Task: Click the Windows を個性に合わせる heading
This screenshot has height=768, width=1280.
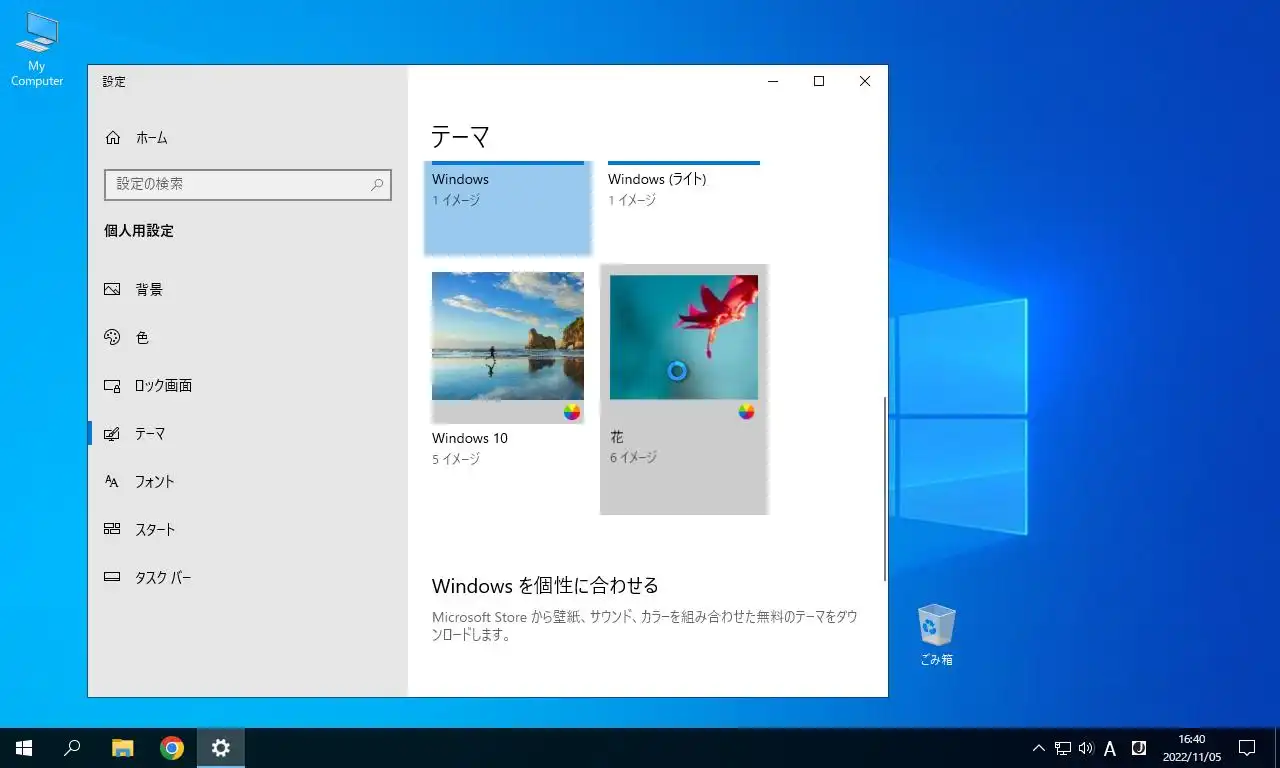Action: [545, 585]
